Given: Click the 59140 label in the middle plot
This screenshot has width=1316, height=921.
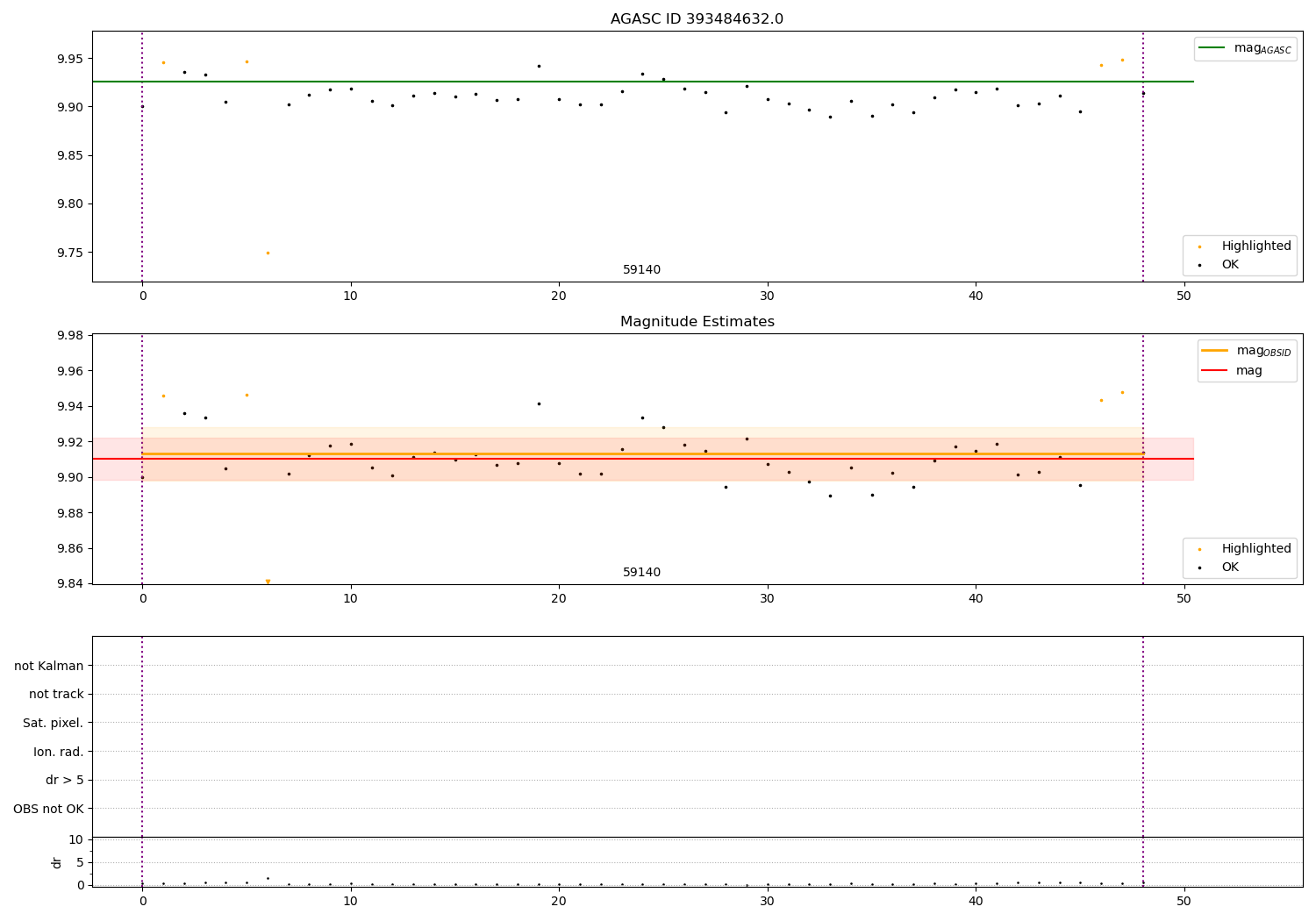Looking at the screenshot, I should coord(641,573).
